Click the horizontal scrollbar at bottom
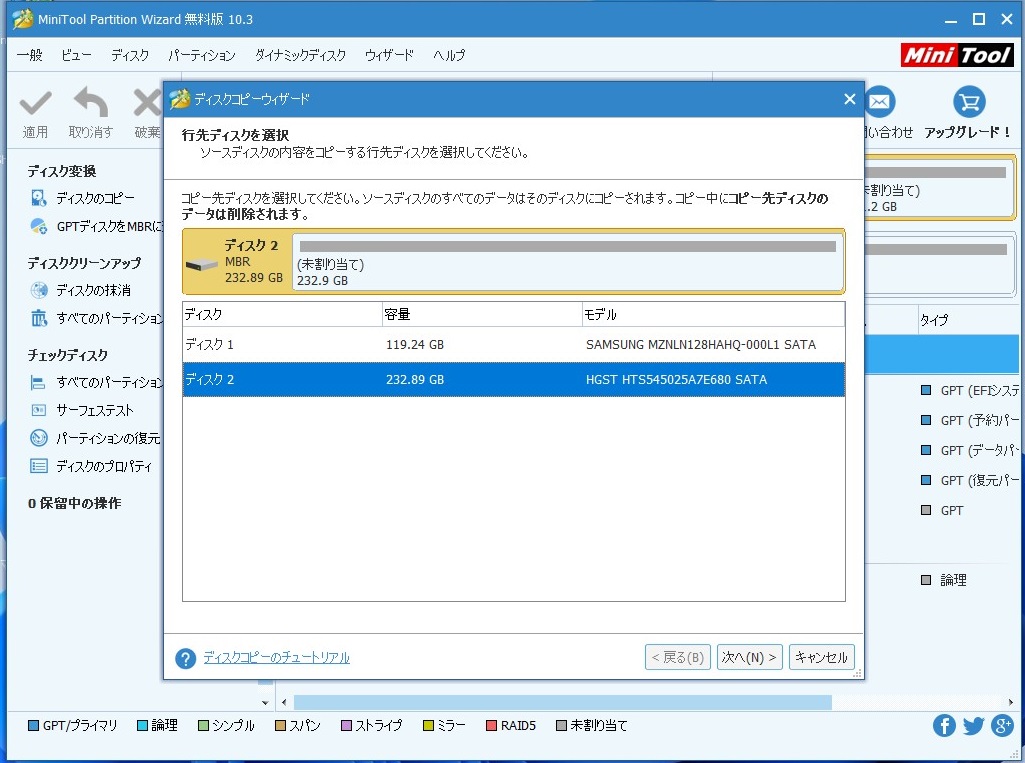The width and height of the screenshot is (1025, 763). (x=562, y=703)
